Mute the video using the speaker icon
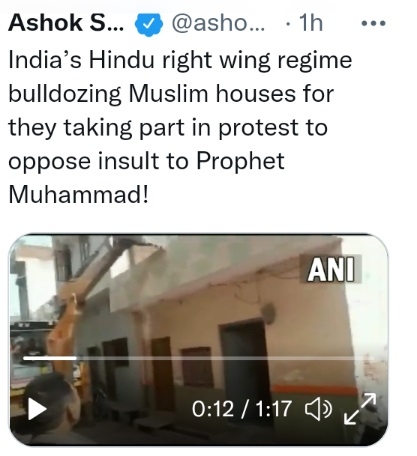The image size is (417, 456). point(319,409)
